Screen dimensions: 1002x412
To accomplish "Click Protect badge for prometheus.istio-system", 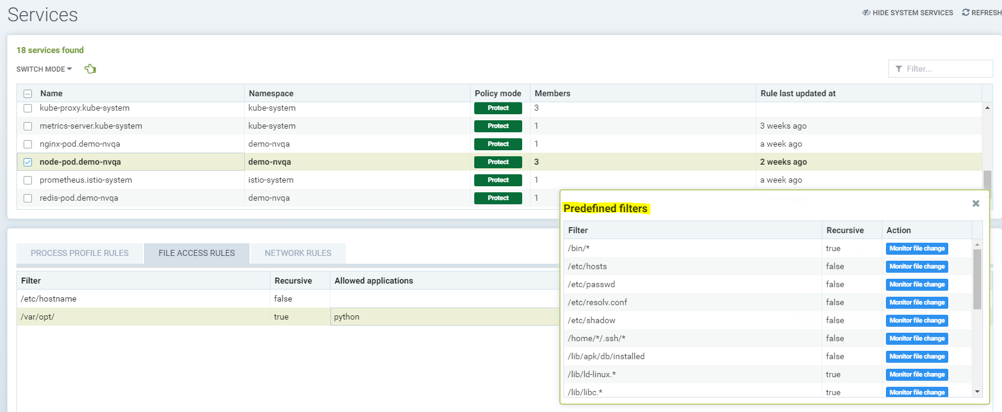I will coord(497,180).
